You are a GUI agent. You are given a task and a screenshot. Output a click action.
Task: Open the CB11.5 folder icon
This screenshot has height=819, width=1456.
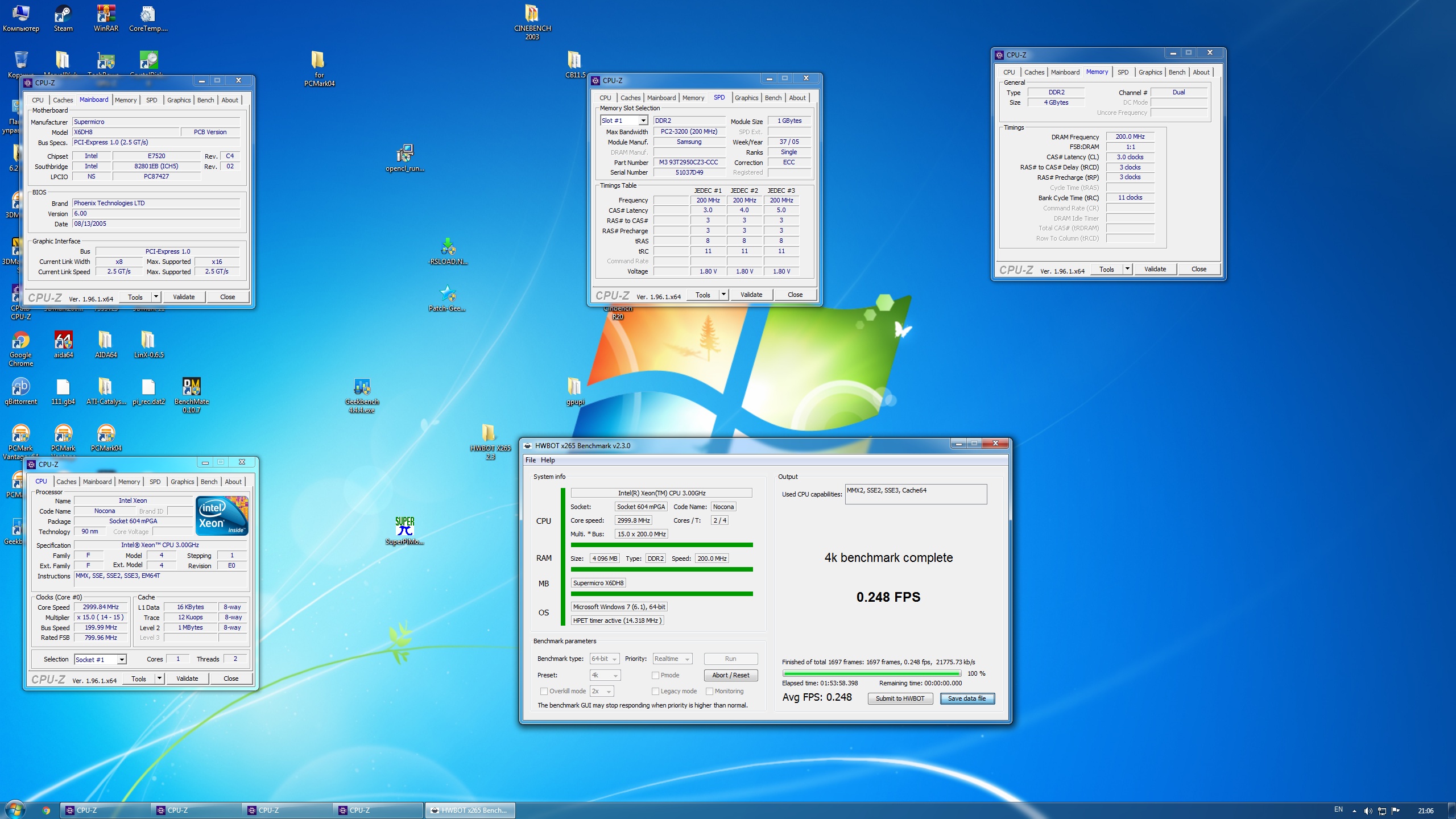point(575,64)
